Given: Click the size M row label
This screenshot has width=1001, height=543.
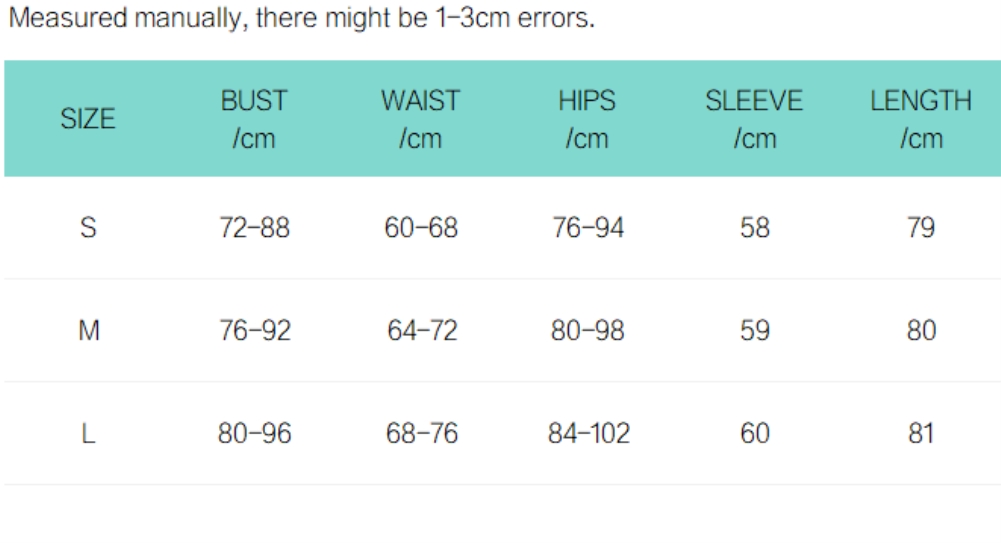Looking at the screenshot, I should [x=88, y=331].
